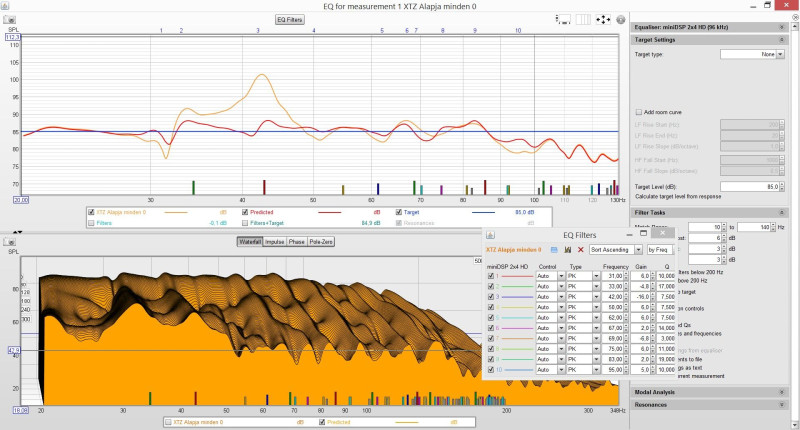The image size is (800, 430).
Task: Maximize the EQ Filters window
Action: [x=643, y=233]
